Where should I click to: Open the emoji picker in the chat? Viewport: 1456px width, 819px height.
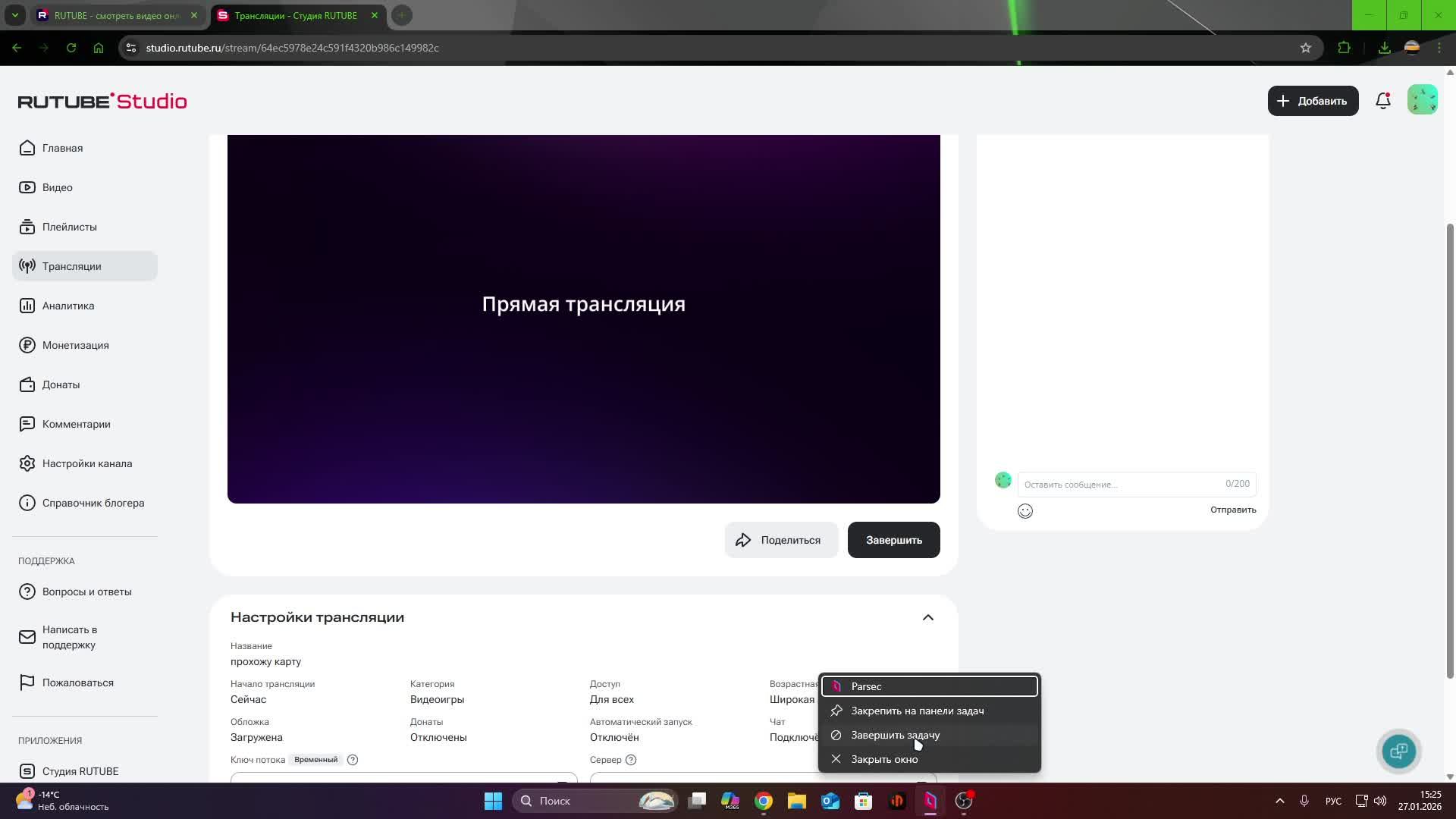coord(1025,511)
